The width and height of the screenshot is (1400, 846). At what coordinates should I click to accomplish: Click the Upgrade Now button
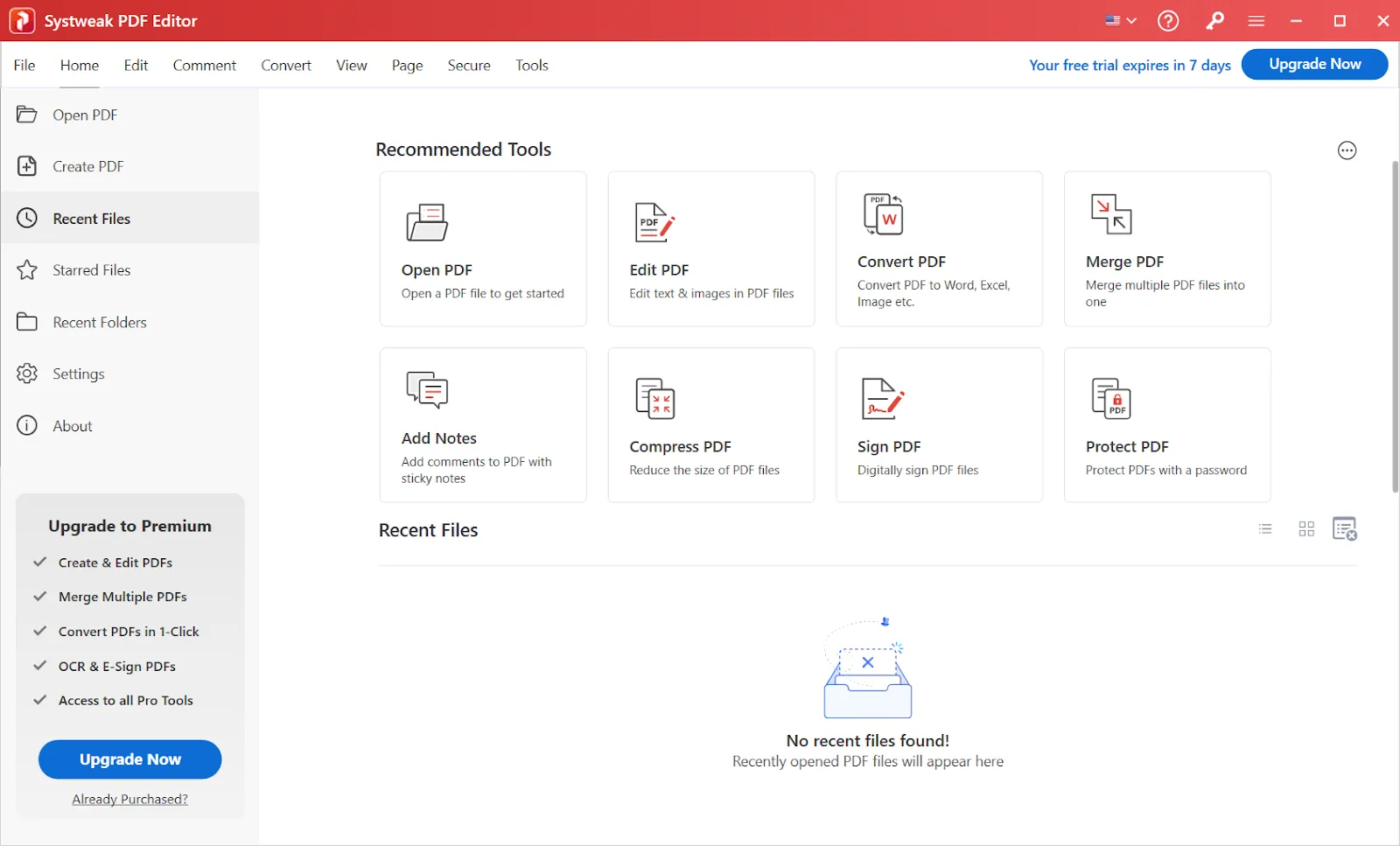[x=1314, y=64]
